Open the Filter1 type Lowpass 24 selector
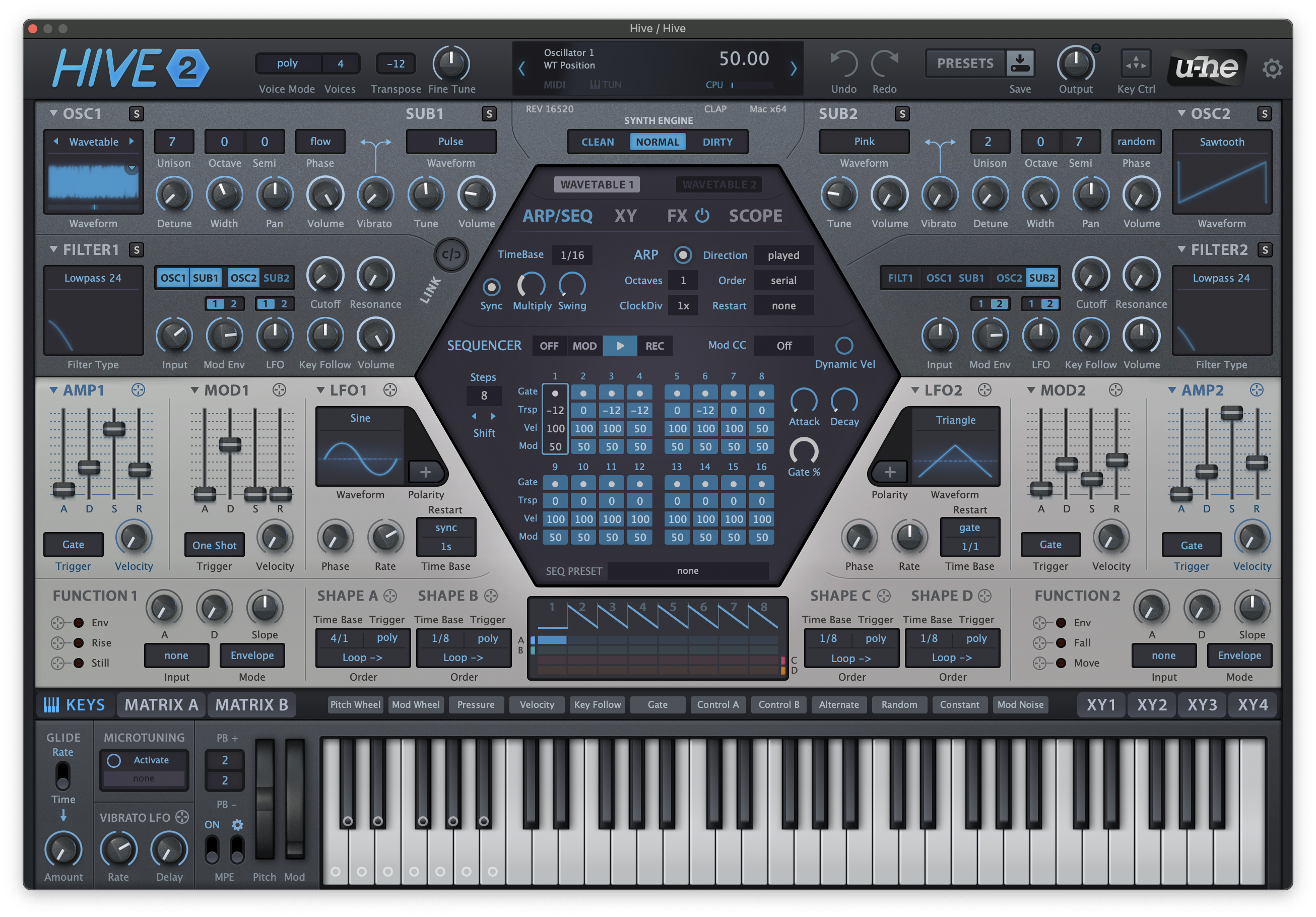1316x917 pixels. click(93, 278)
